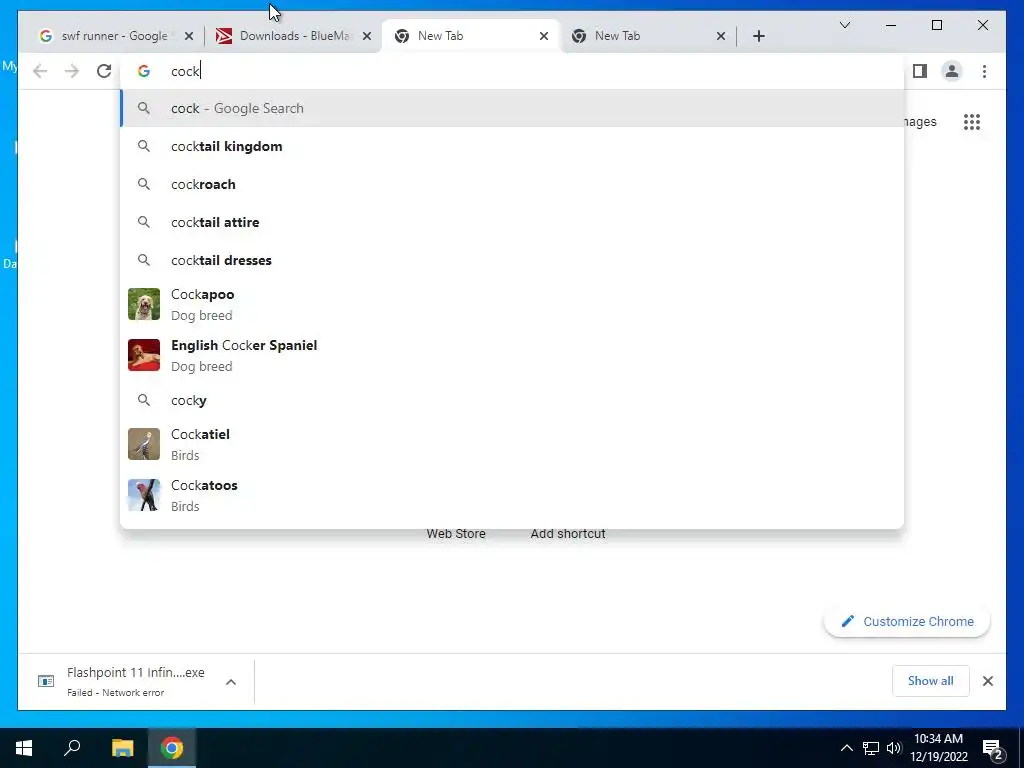The width and height of the screenshot is (1024, 768).
Task: Click search icon beside 'cock - Google Search'
Action: [144, 108]
